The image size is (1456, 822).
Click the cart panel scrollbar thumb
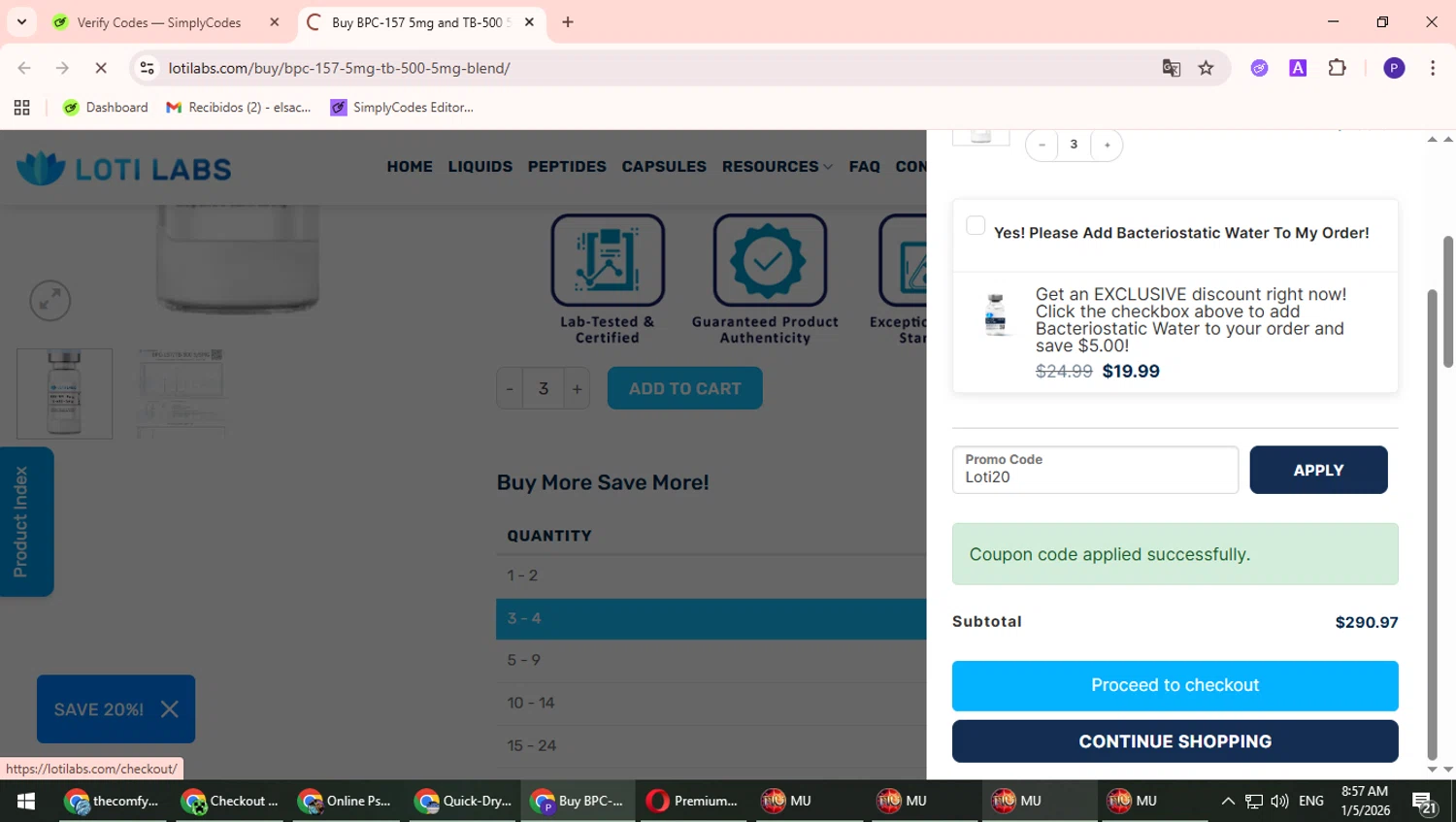click(1431, 524)
